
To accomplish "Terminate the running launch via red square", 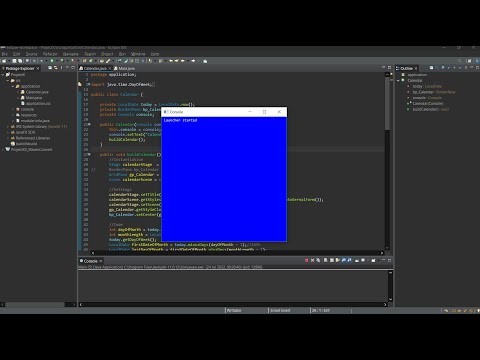I will (x=306, y=260).
